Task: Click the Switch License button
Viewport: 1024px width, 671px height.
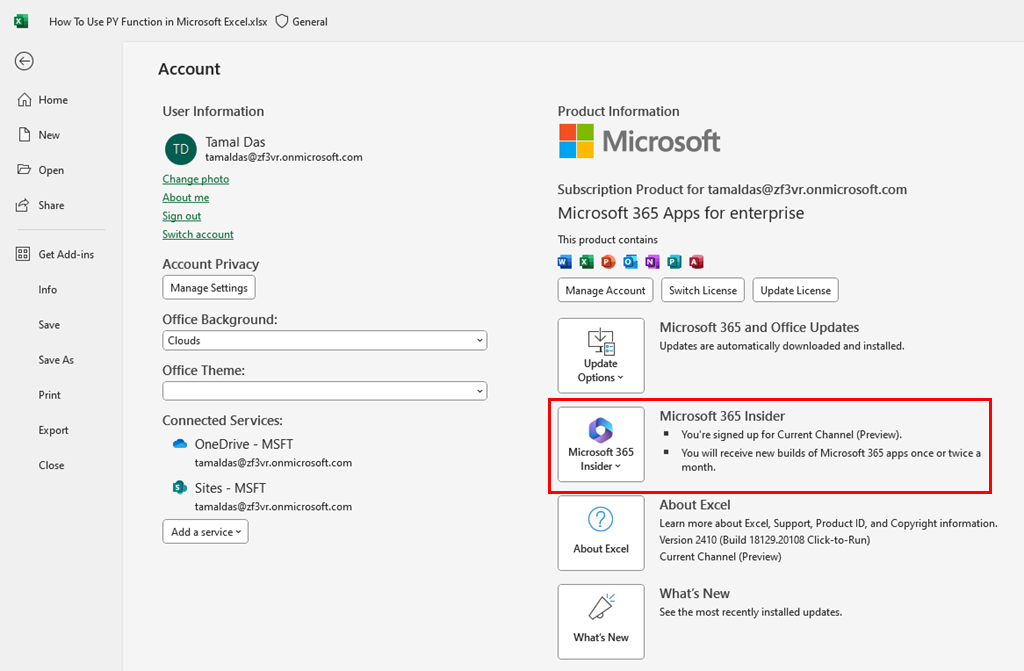Action: pos(703,290)
